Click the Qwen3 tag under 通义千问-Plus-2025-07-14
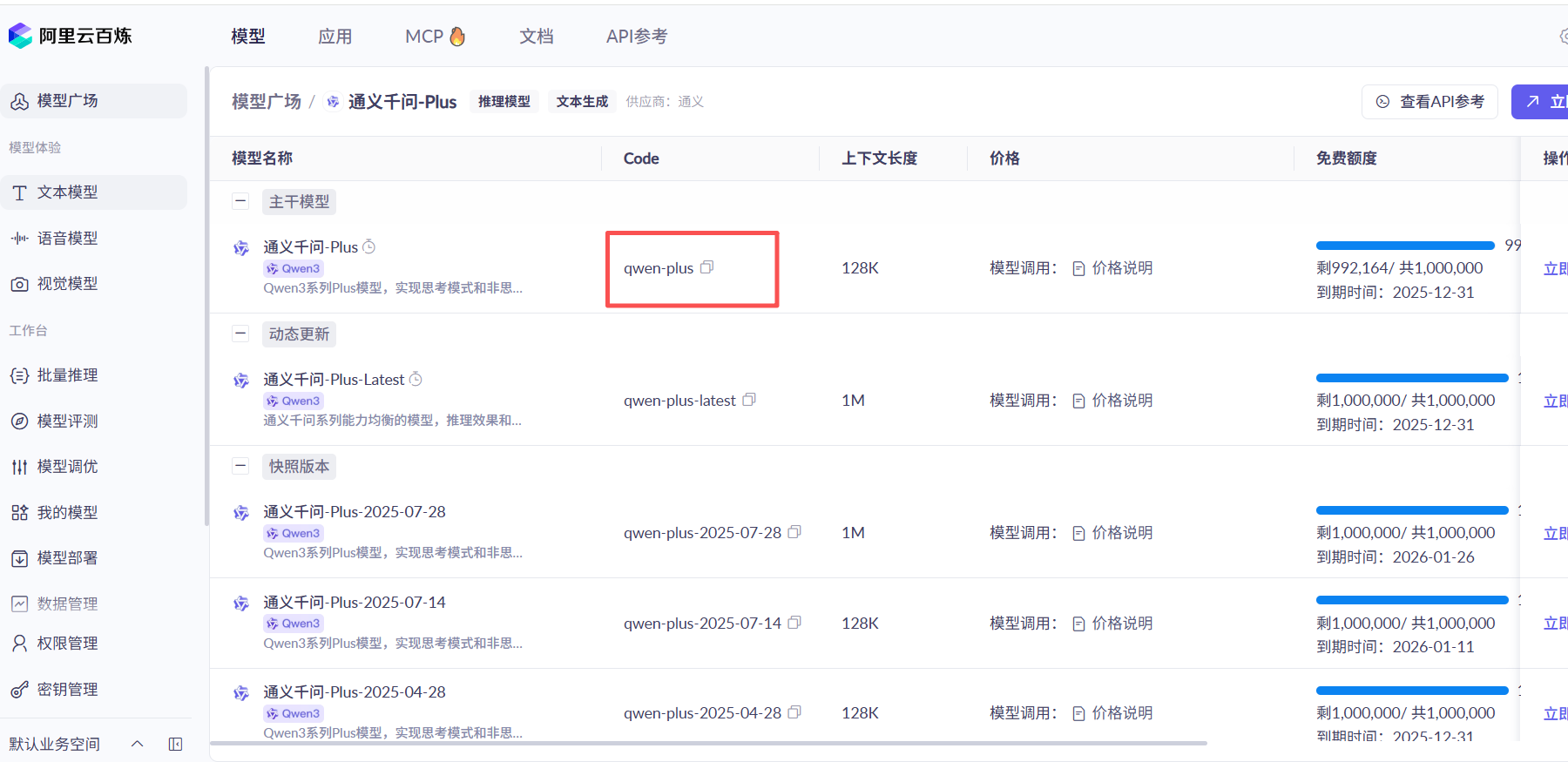 point(294,624)
